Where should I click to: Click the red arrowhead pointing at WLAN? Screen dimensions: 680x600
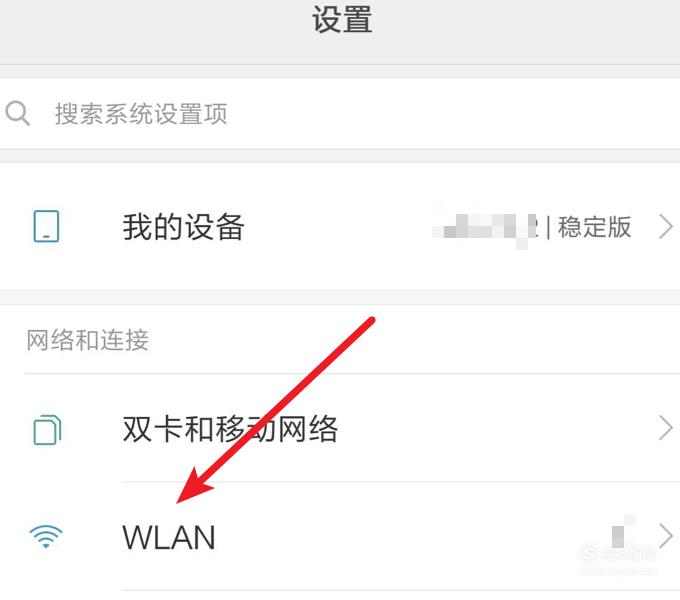pyautogui.click(x=193, y=488)
